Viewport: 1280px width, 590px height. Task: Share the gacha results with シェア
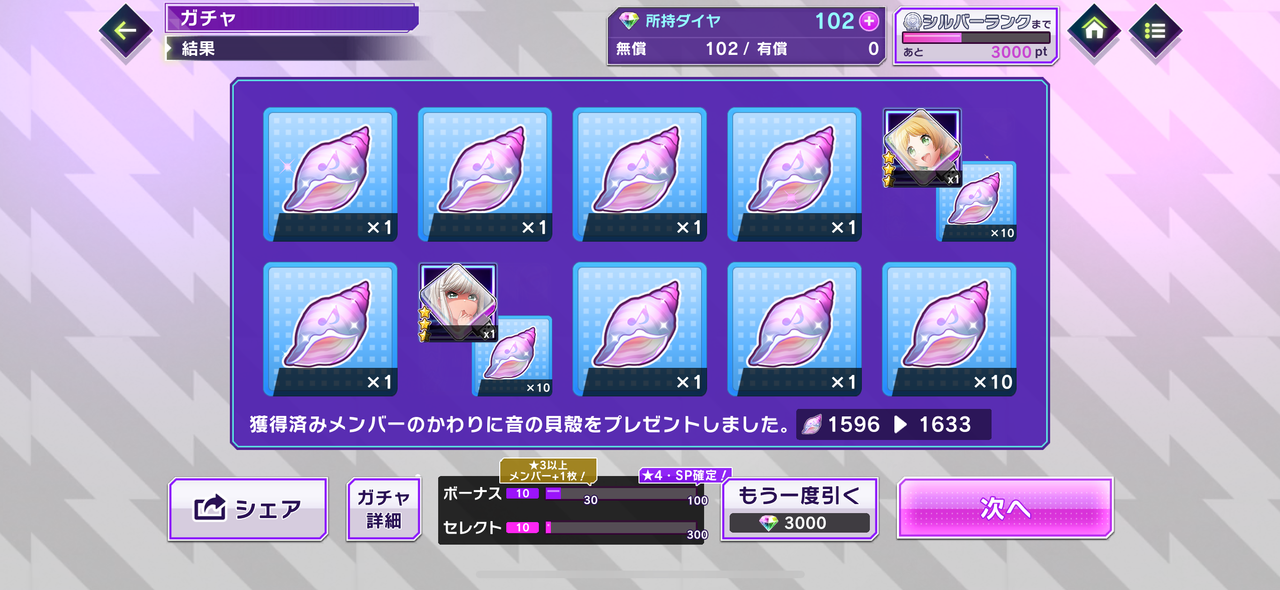pos(248,509)
